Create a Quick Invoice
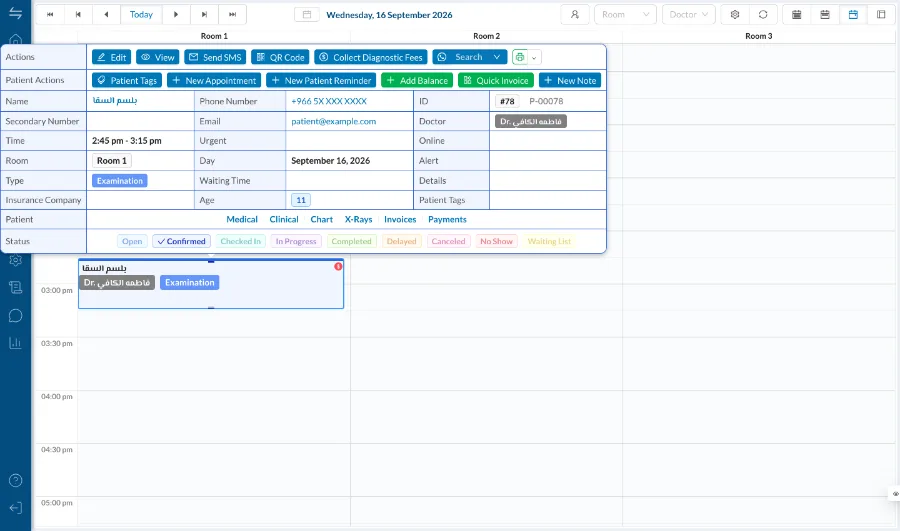This screenshot has height=531, width=900. click(x=496, y=80)
